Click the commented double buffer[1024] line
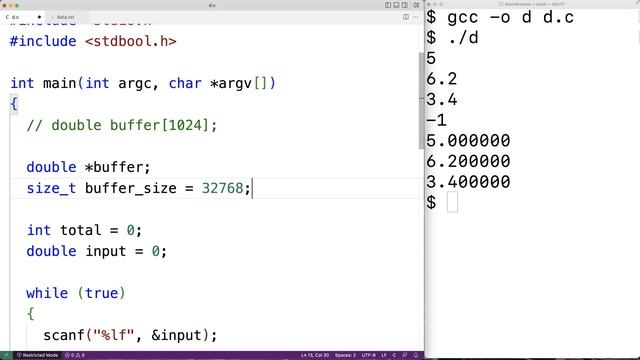Screen dimensions: 640x360 122,125
